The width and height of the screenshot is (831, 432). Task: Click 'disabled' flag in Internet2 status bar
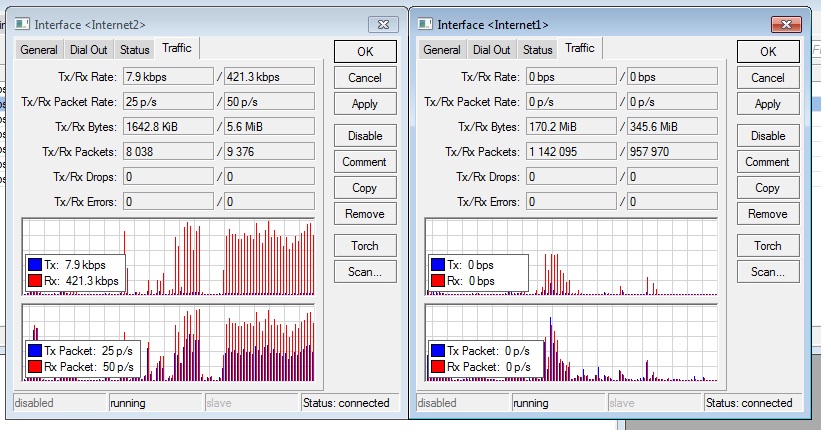pyautogui.click(x=34, y=403)
